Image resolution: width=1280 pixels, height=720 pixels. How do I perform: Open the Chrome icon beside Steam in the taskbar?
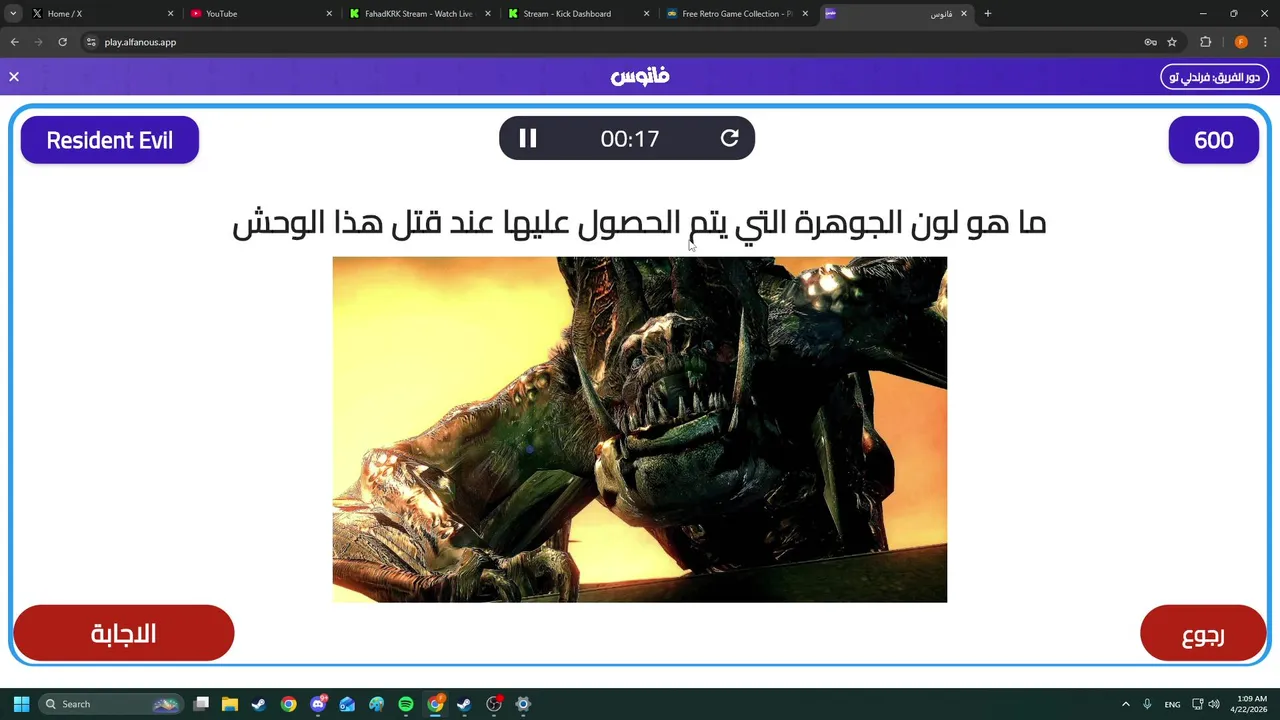coord(288,704)
